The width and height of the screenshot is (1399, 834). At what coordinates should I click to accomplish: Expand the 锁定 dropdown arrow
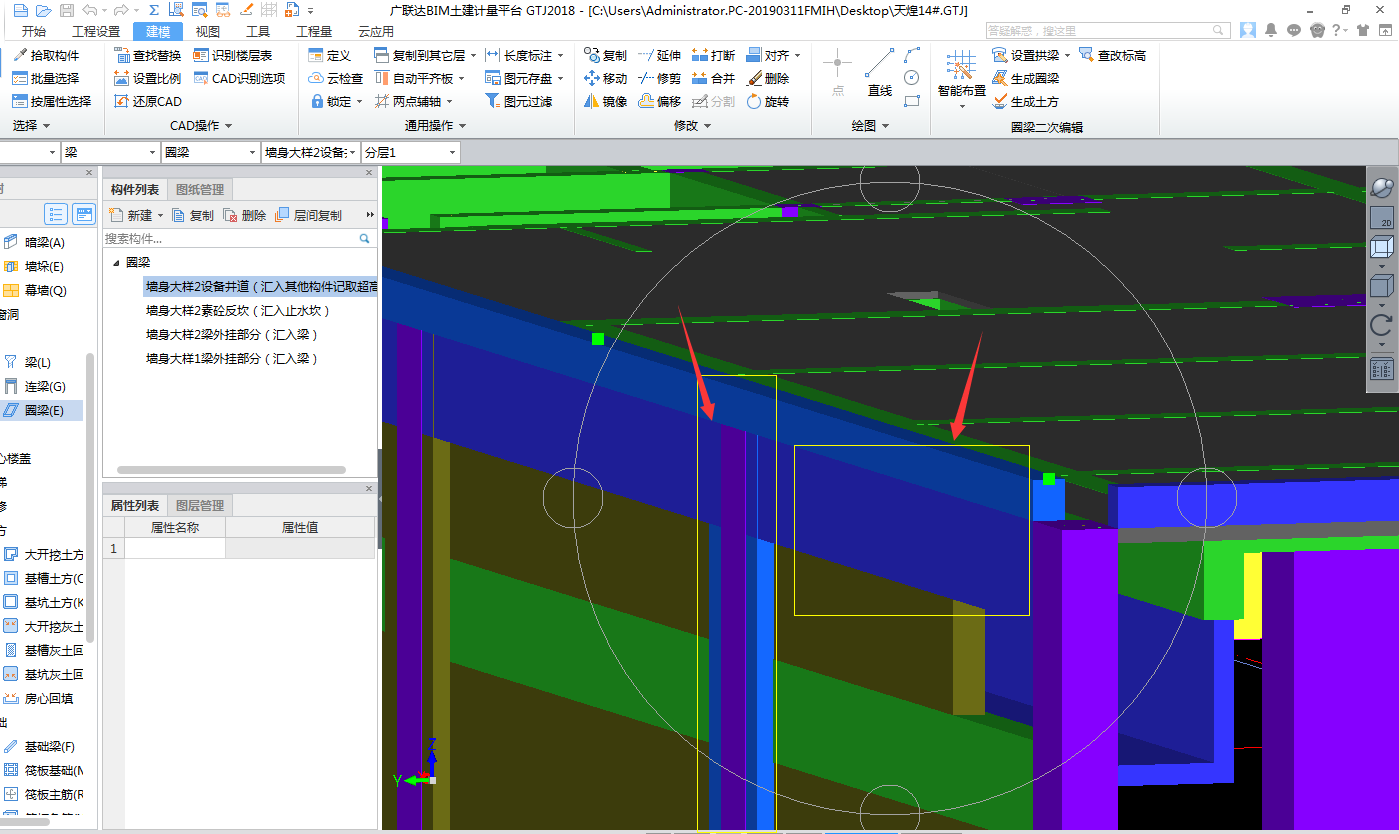click(359, 101)
